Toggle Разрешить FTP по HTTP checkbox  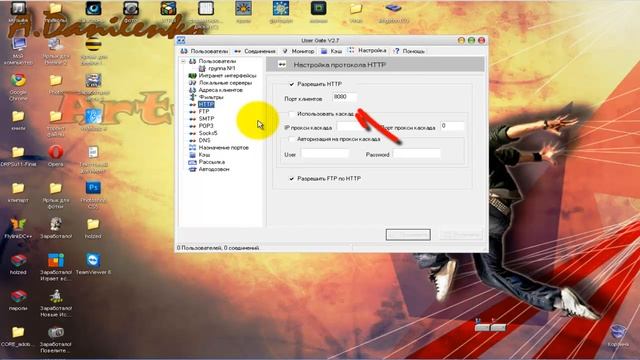click(291, 179)
